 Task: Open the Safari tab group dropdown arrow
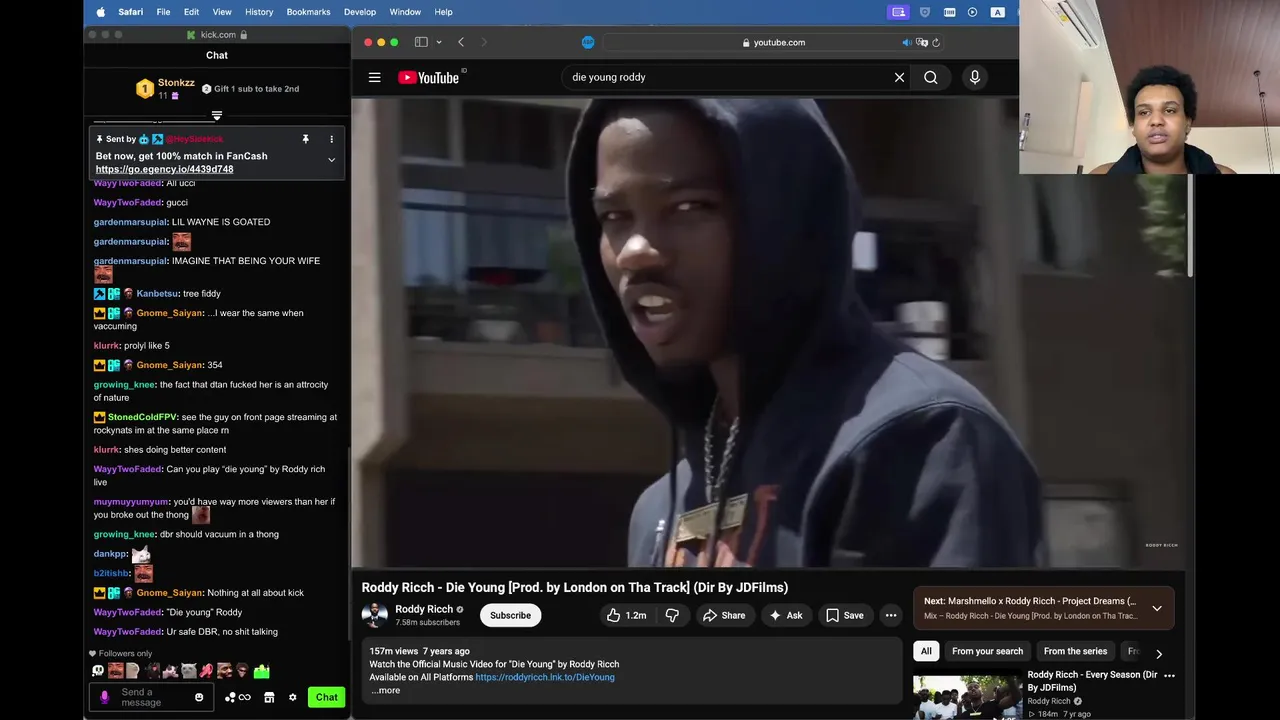pyautogui.click(x=439, y=42)
